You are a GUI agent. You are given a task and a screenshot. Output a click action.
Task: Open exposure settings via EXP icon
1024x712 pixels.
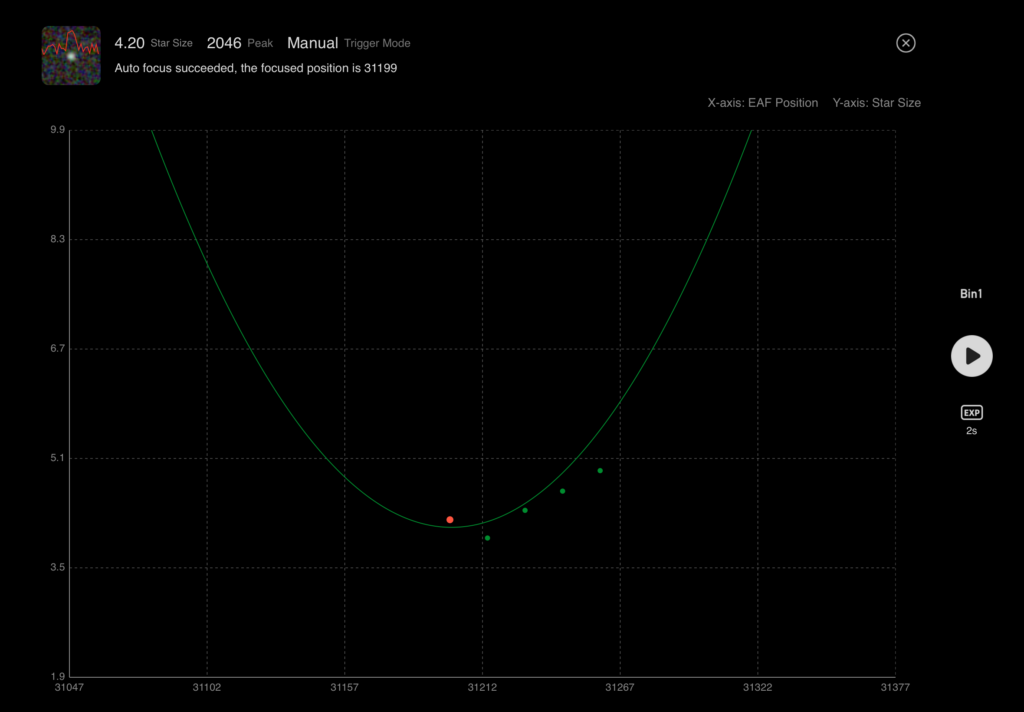point(971,412)
